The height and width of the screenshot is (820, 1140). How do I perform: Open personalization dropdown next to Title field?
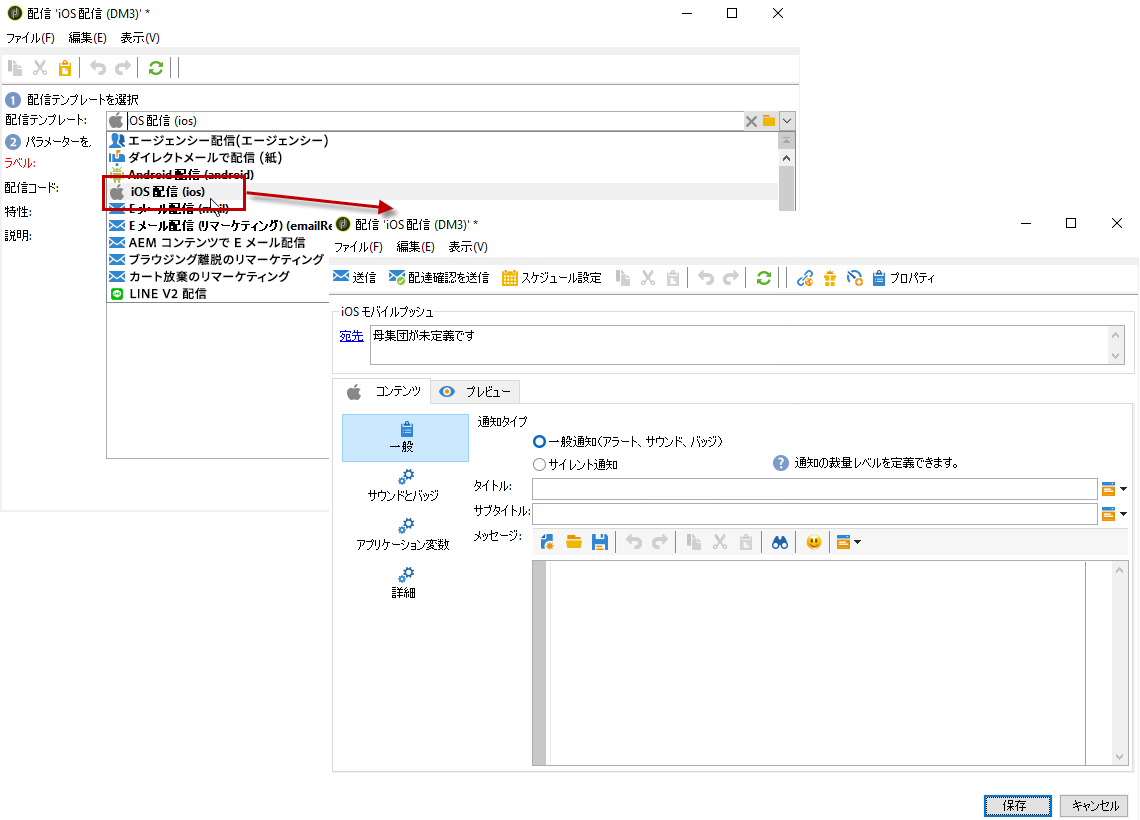(x=1114, y=489)
